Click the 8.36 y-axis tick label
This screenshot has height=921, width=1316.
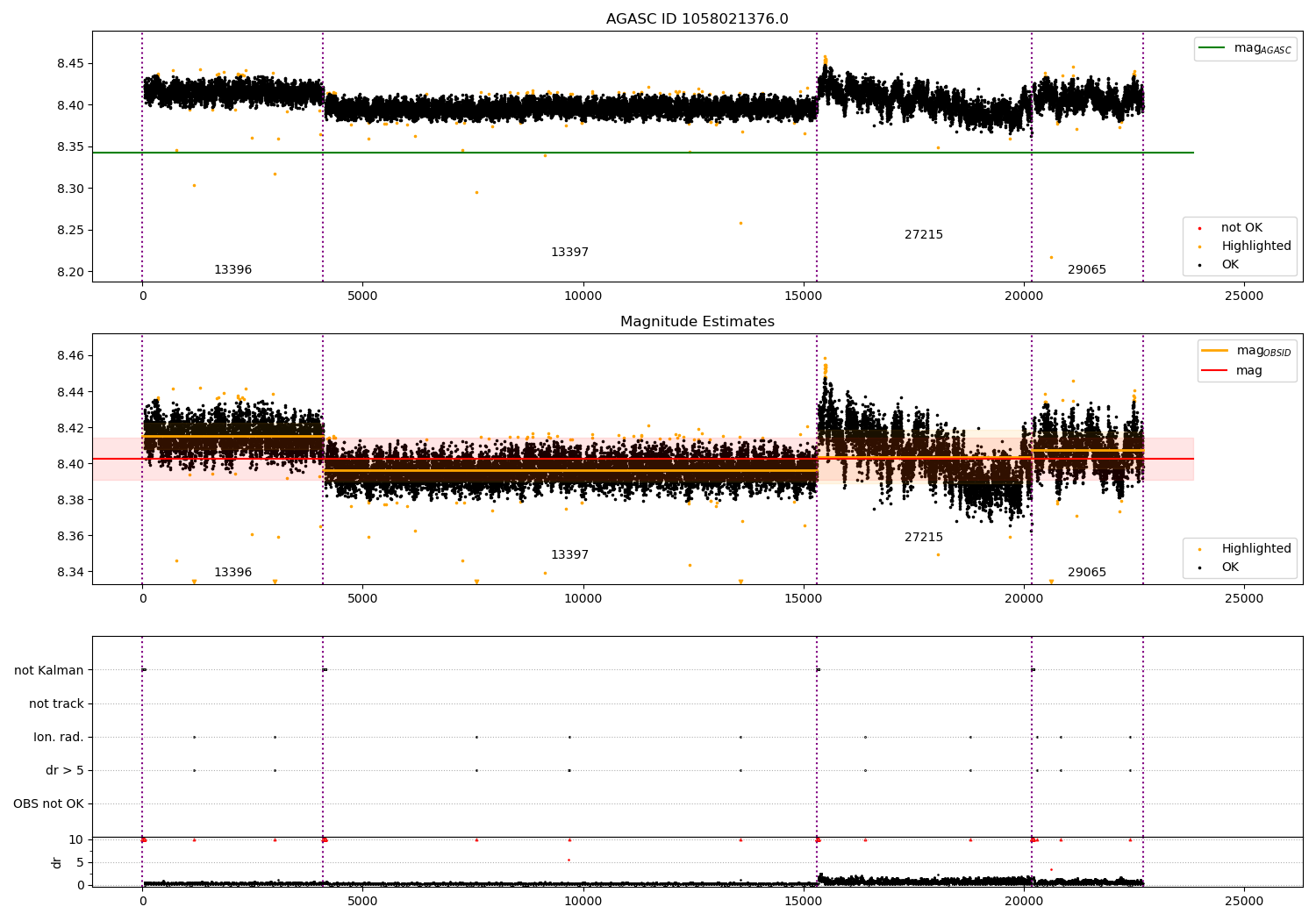click(69, 536)
